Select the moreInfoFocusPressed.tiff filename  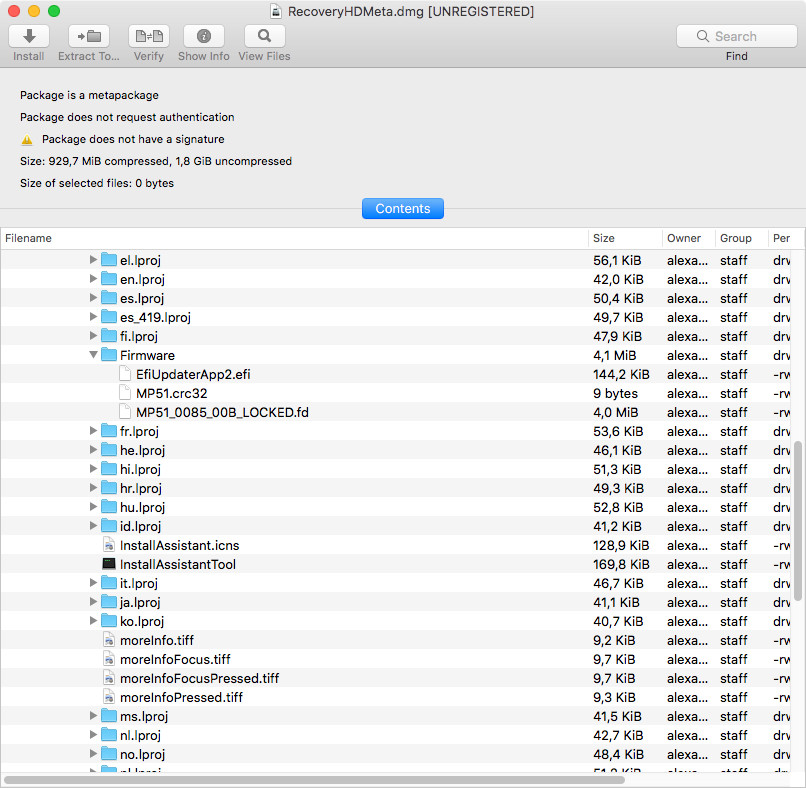(199, 679)
